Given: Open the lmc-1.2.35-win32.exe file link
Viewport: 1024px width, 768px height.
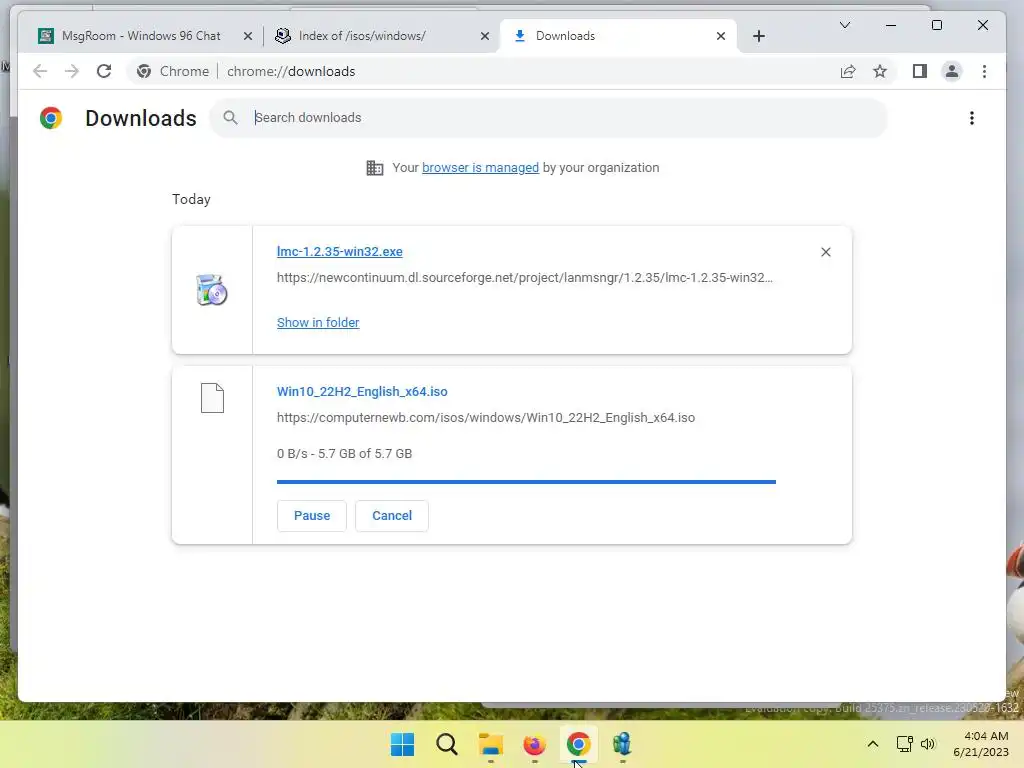Looking at the screenshot, I should coord(340,251).
